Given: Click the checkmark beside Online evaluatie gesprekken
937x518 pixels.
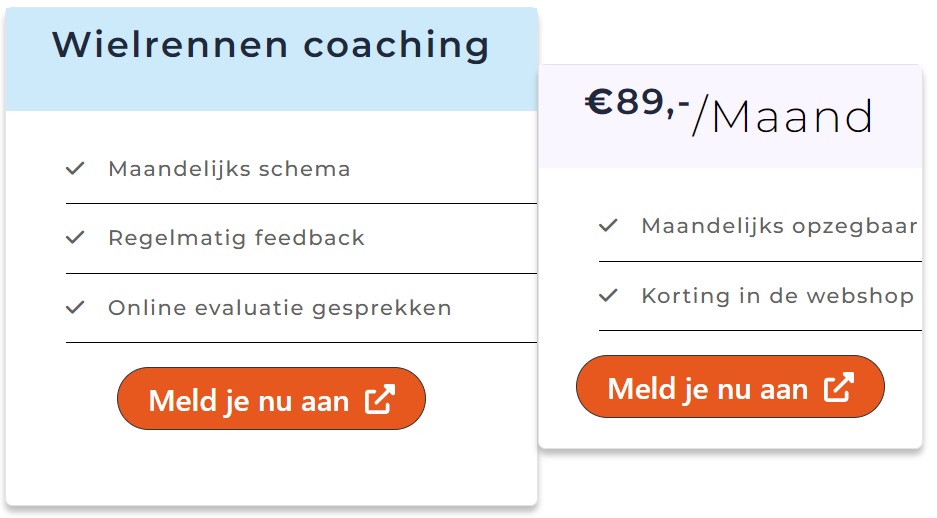Looking at the screenshot, I should click(x=75, y=308).
